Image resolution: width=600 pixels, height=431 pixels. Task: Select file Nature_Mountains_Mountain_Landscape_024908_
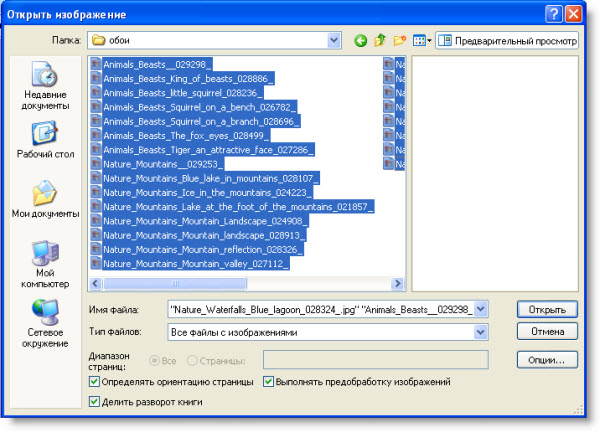205,221
